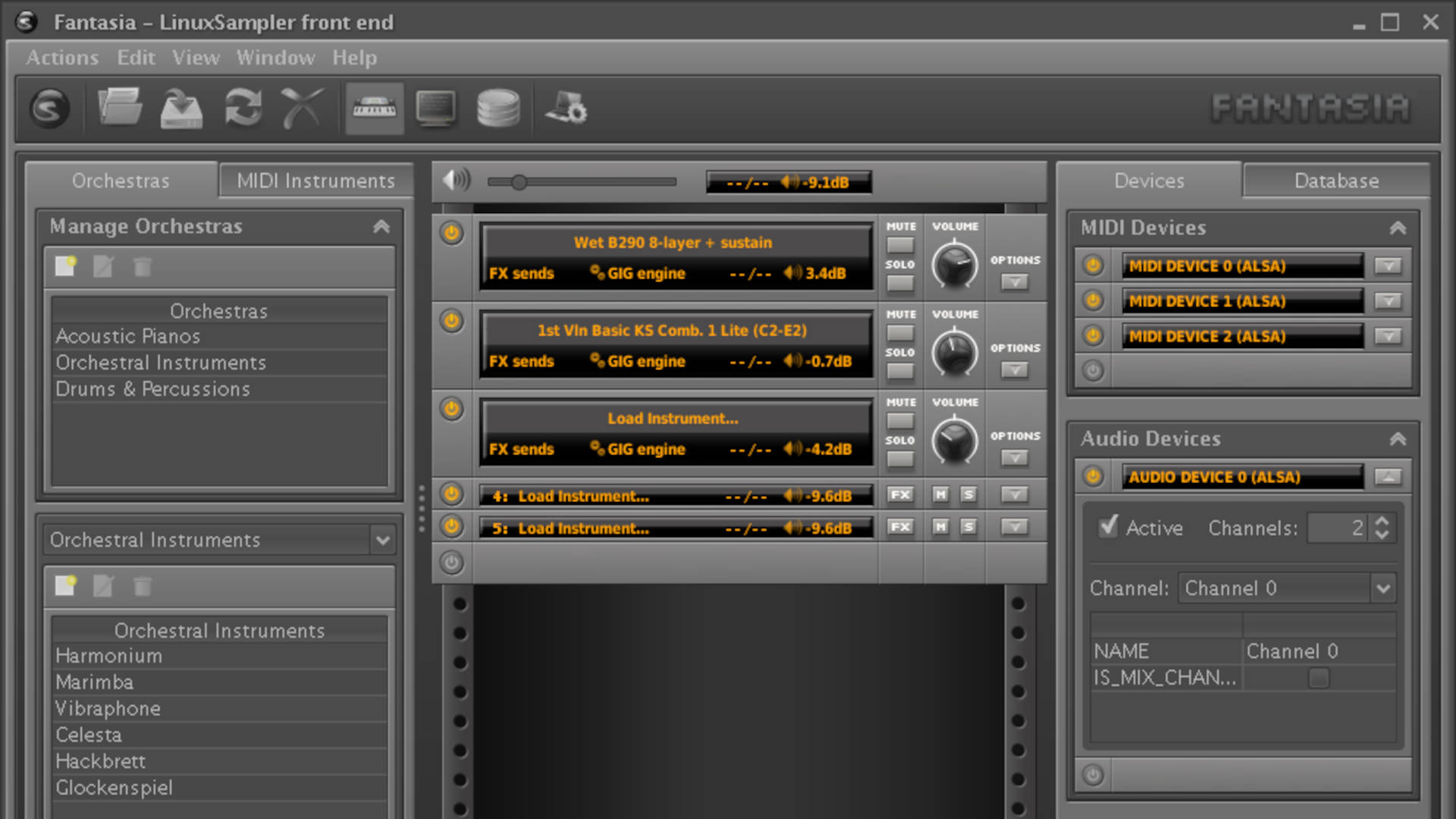Increase Channels value with the stepper
Image resolution: width=1456 pixels, height=819 pixels.
click(1382, 522)
